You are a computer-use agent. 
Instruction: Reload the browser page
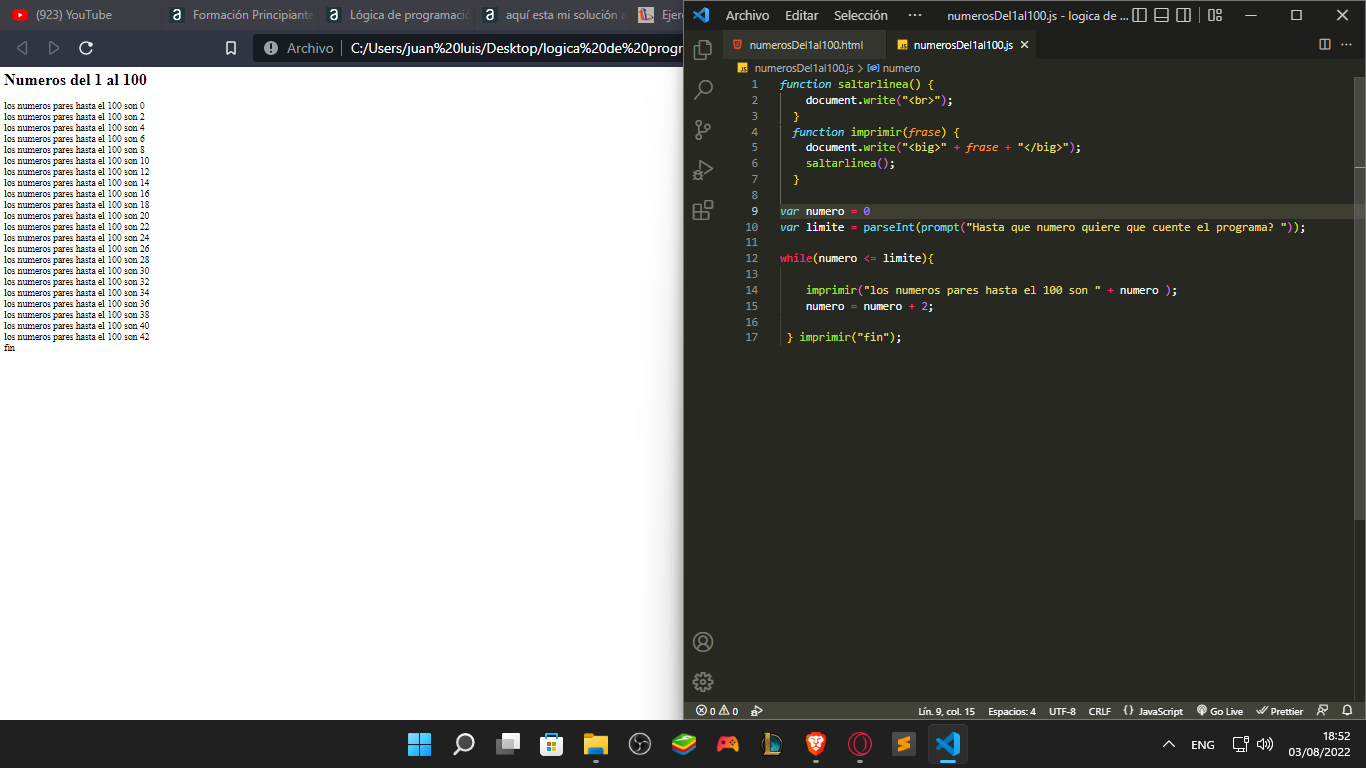(x=86, y=48)
